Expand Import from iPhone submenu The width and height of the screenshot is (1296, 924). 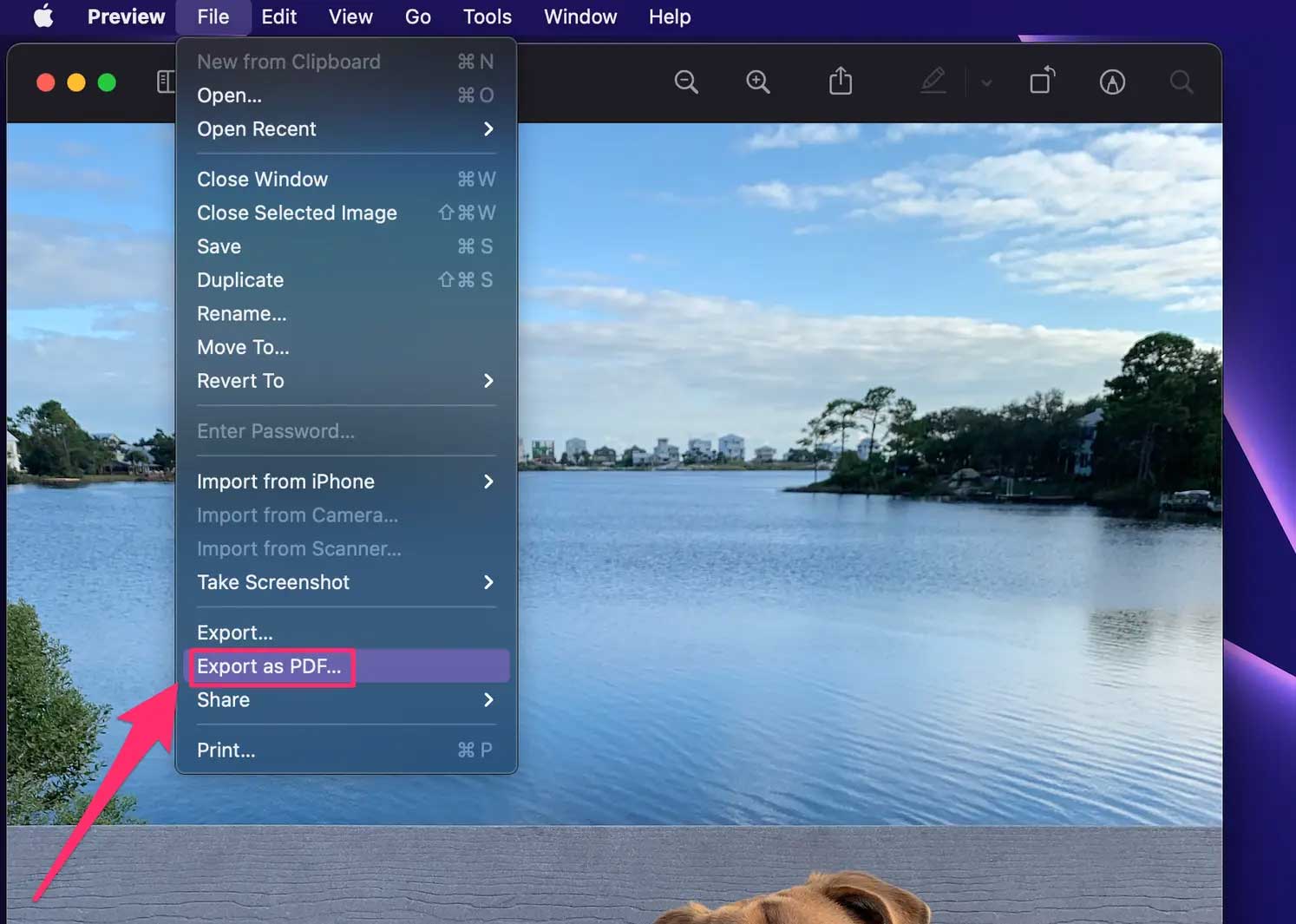346,482
